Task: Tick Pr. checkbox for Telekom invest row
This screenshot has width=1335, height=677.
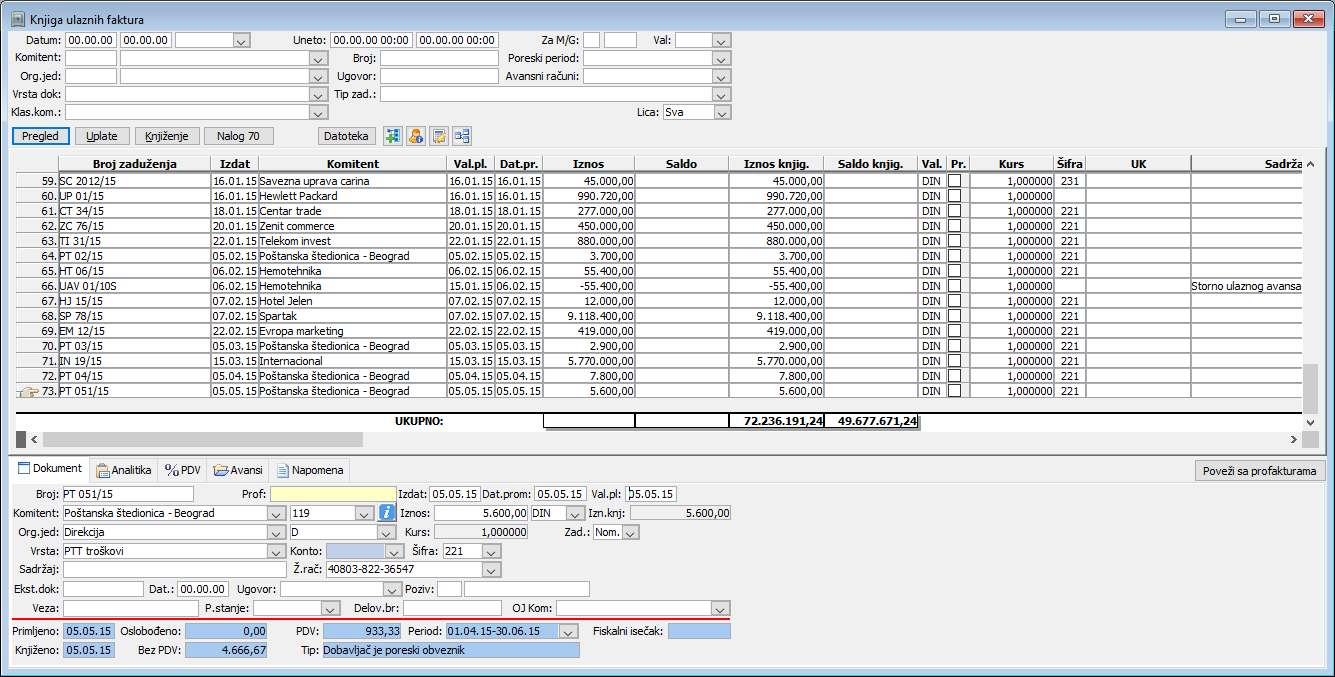Action: [955, 241]
